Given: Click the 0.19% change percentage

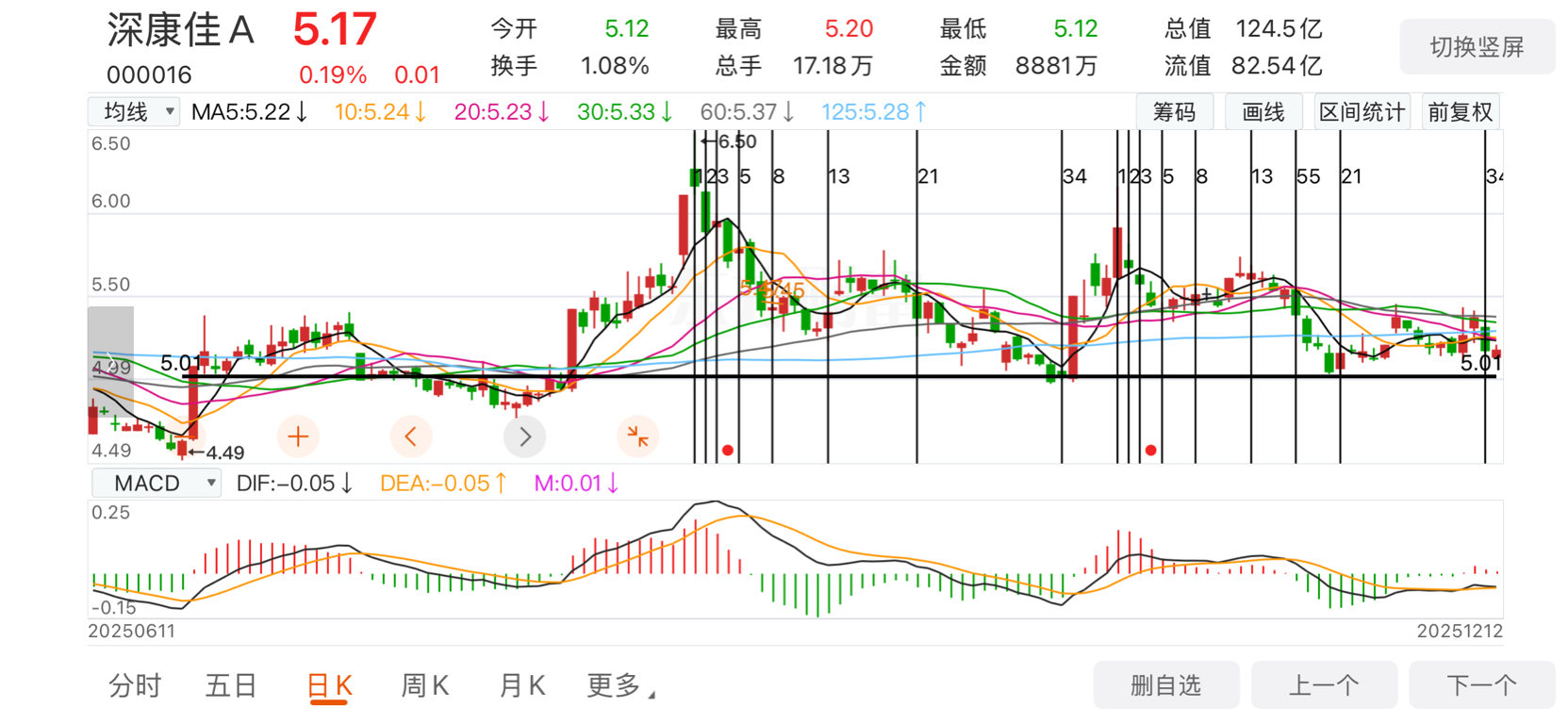Looking at the screenshot, I should [333, 74].
